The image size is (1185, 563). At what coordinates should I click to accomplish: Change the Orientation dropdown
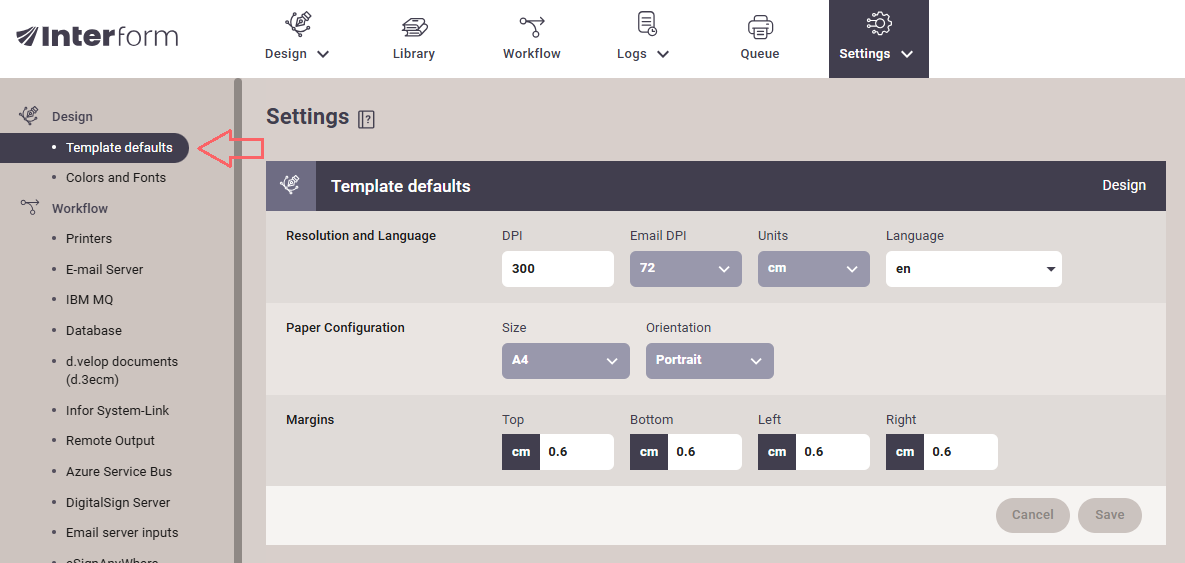[x=709, y=361]
